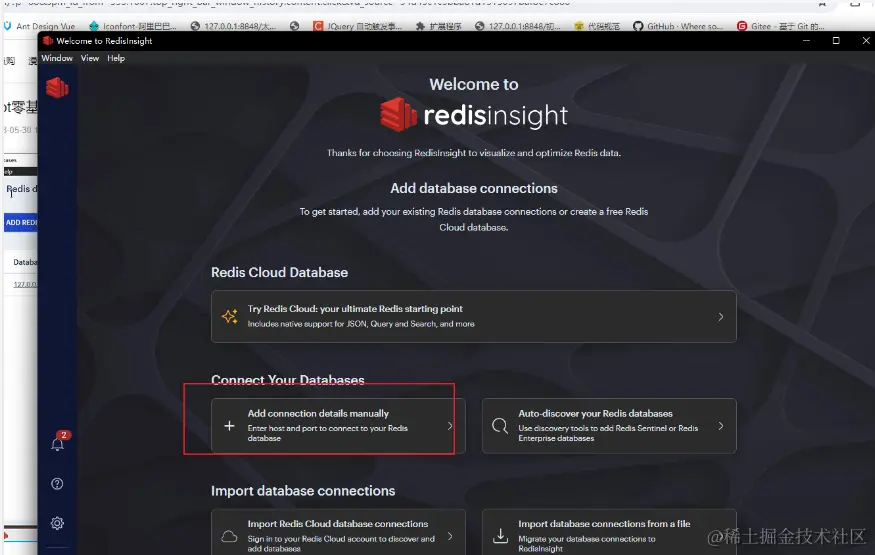Open the Help menu
The height and width of the screenshot is (555, 875).
point(116,58)
